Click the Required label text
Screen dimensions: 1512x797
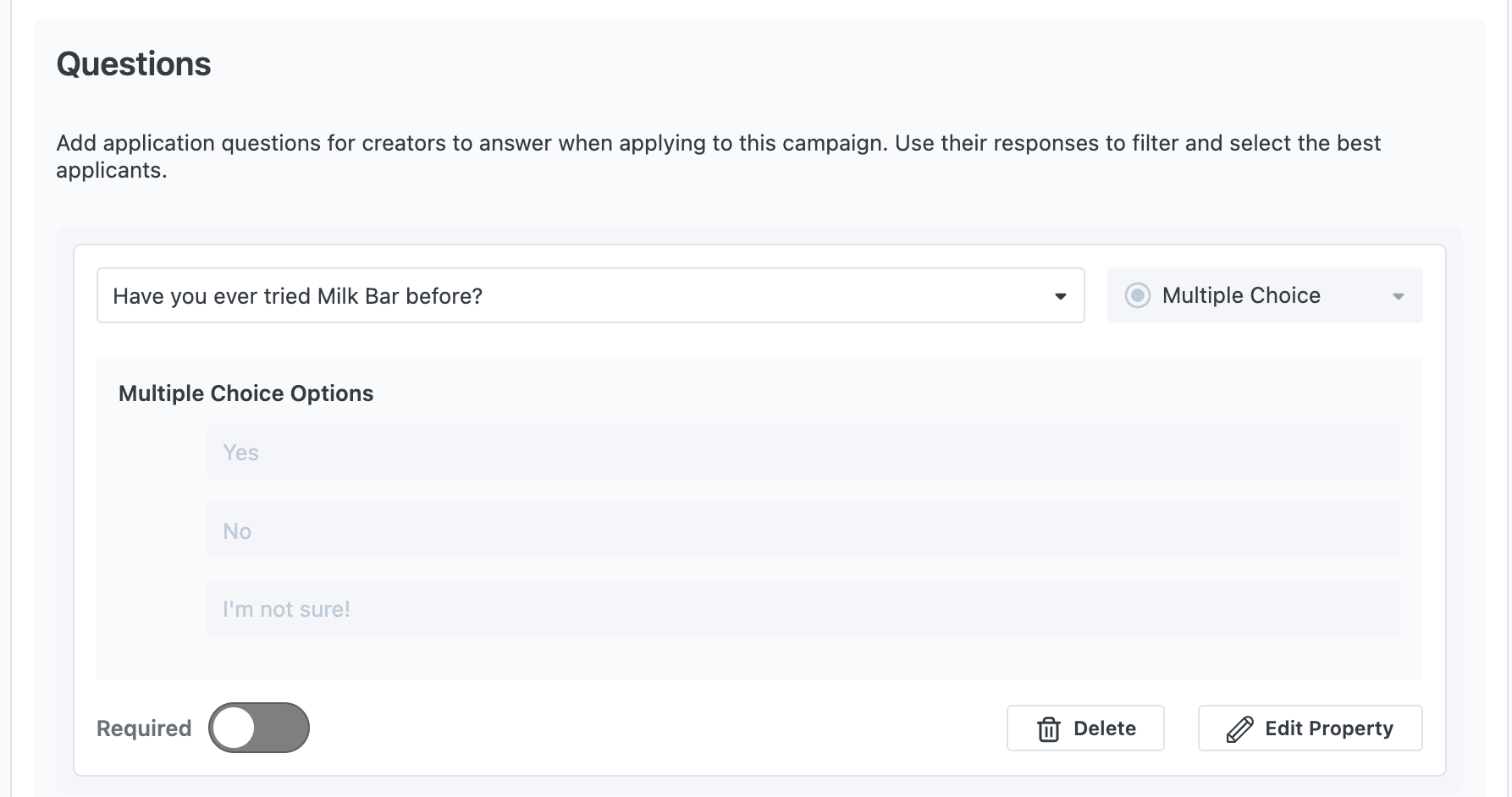[144, 728]
